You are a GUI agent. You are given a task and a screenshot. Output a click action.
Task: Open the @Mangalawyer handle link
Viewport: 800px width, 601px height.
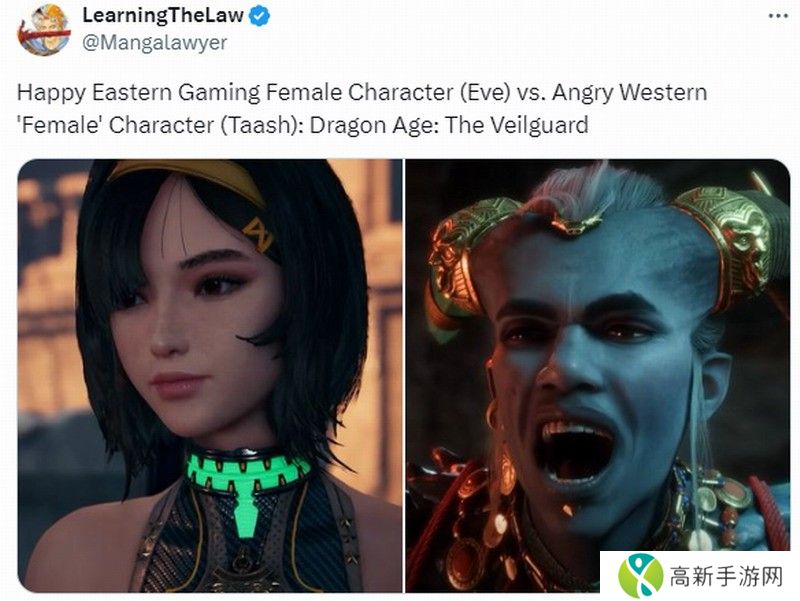coord(155,42)
